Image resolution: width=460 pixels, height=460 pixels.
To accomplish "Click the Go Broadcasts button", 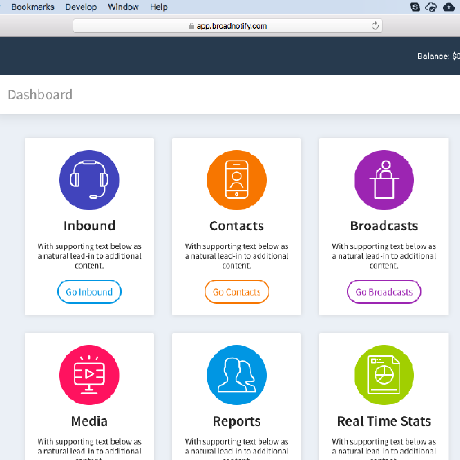I will pos(384,292).
